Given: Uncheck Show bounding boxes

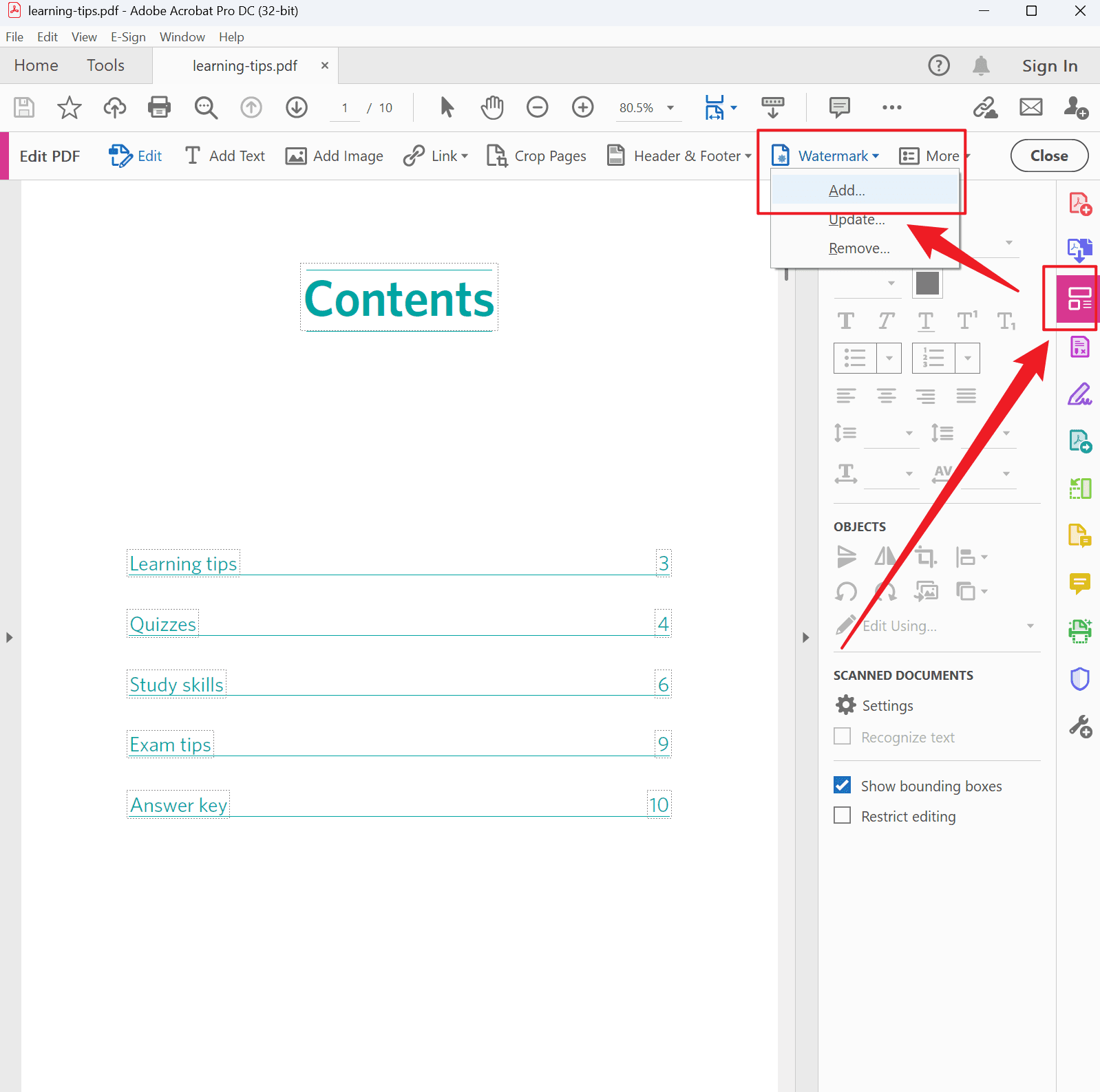Looking at the screenshot, I should coord(842,786).
